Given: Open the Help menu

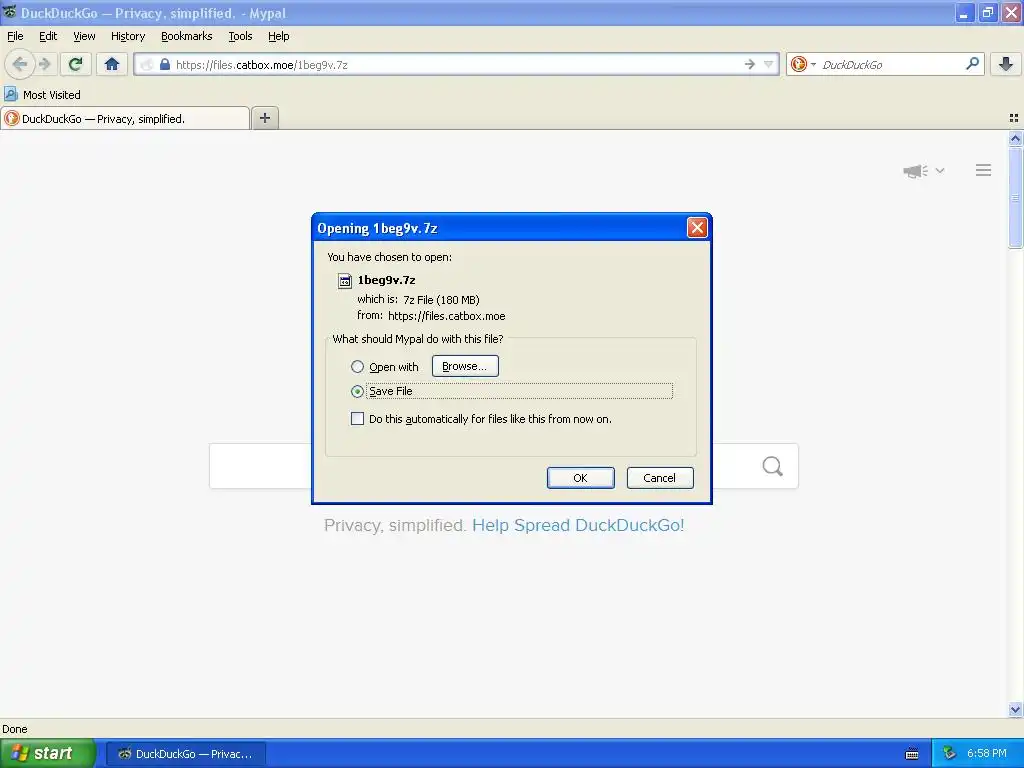Looking at the screenshot, I should coord(279,36).
